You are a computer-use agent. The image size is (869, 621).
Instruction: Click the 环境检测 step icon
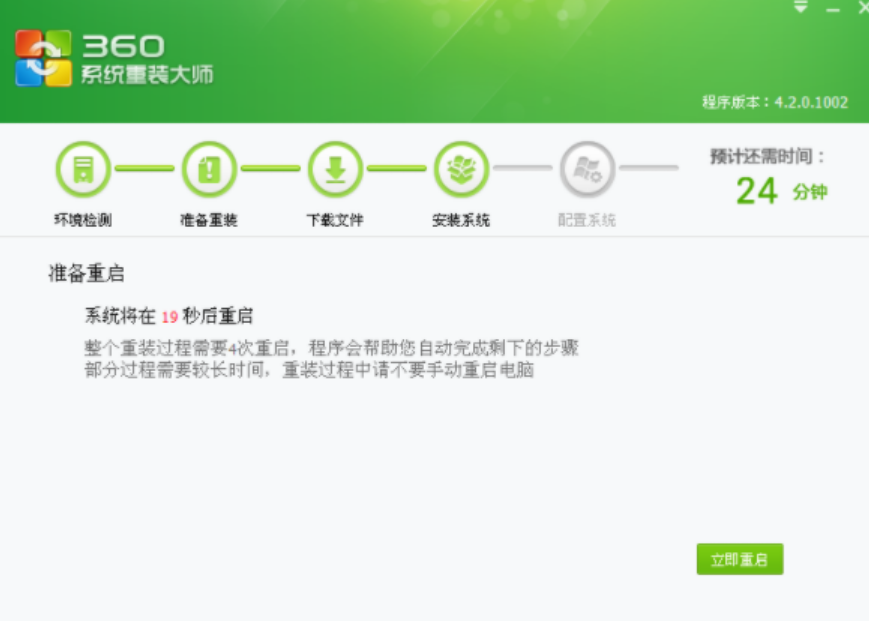tap(83, 169)
